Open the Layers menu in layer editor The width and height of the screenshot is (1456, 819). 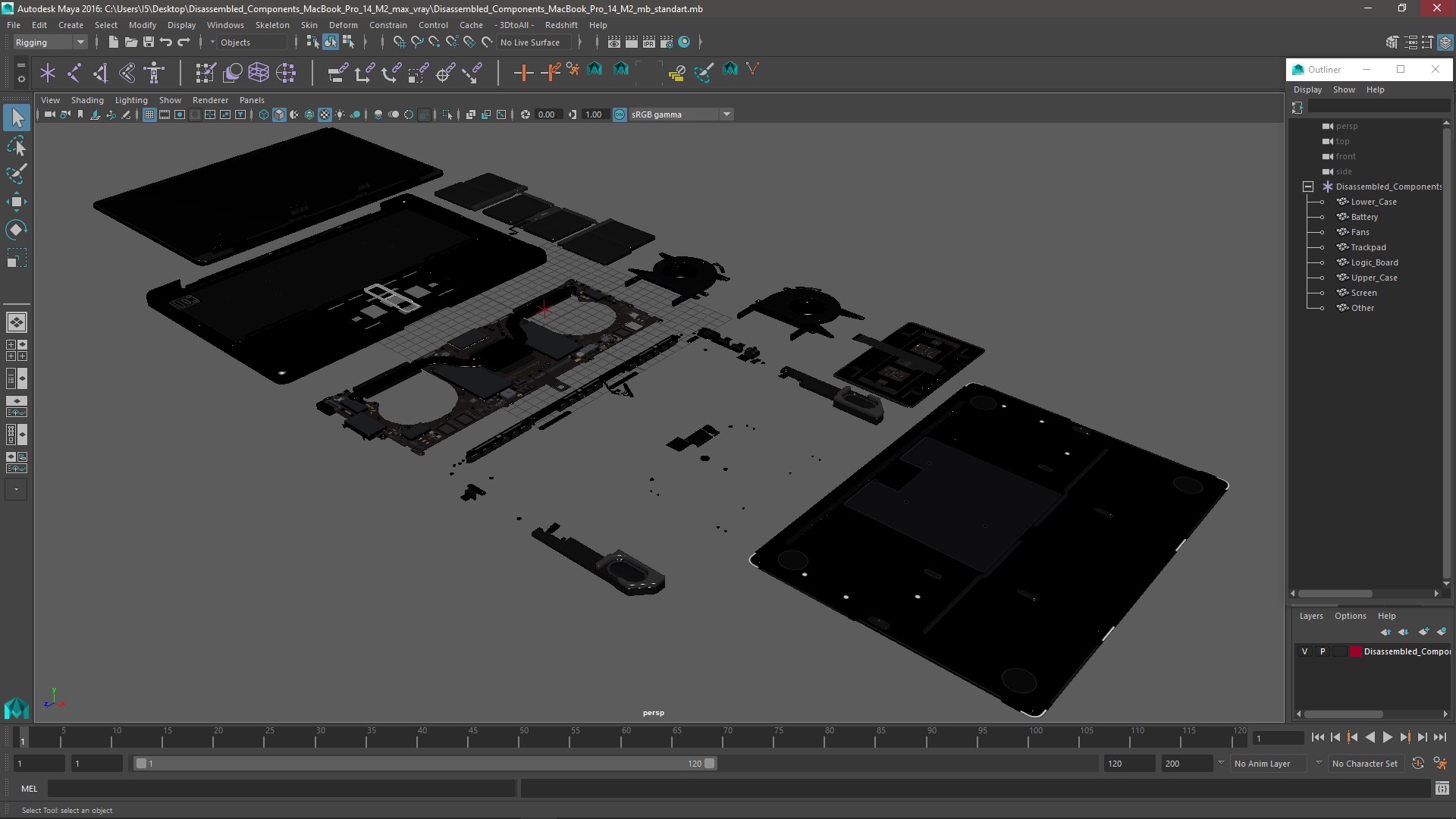1310,616
